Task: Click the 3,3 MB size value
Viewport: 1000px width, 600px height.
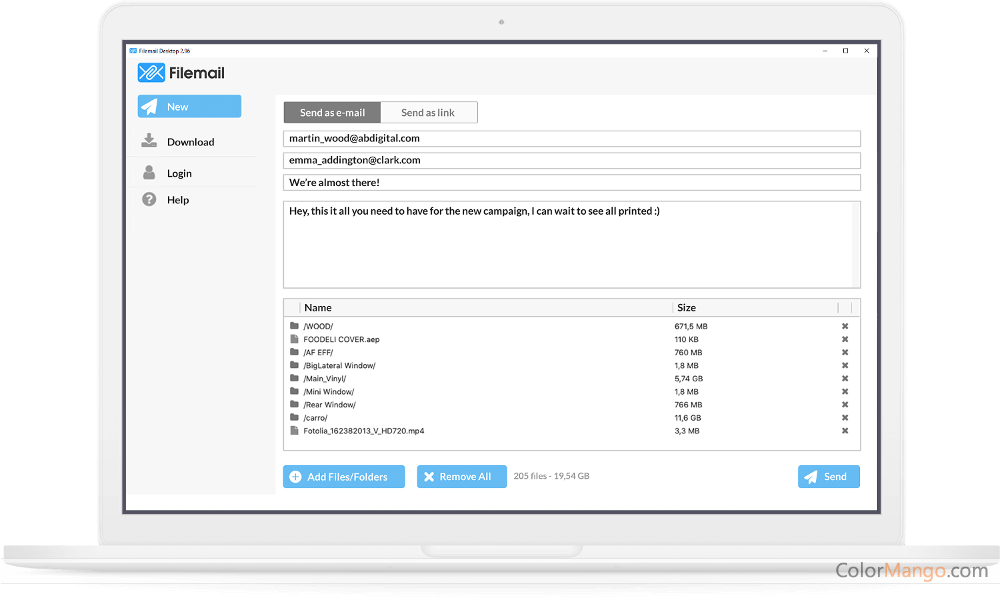Action: tap(687, 431)
